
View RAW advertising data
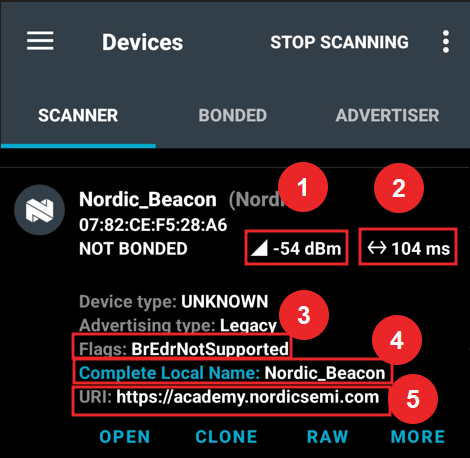[327, 437]
